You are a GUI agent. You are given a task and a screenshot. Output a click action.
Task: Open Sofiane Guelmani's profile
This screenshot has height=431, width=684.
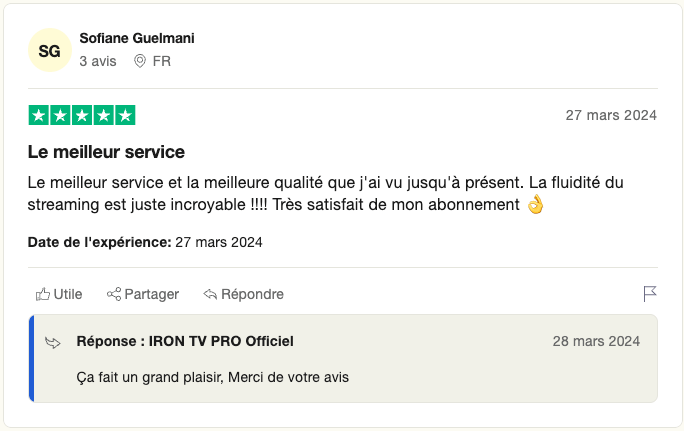coord(136,38)
